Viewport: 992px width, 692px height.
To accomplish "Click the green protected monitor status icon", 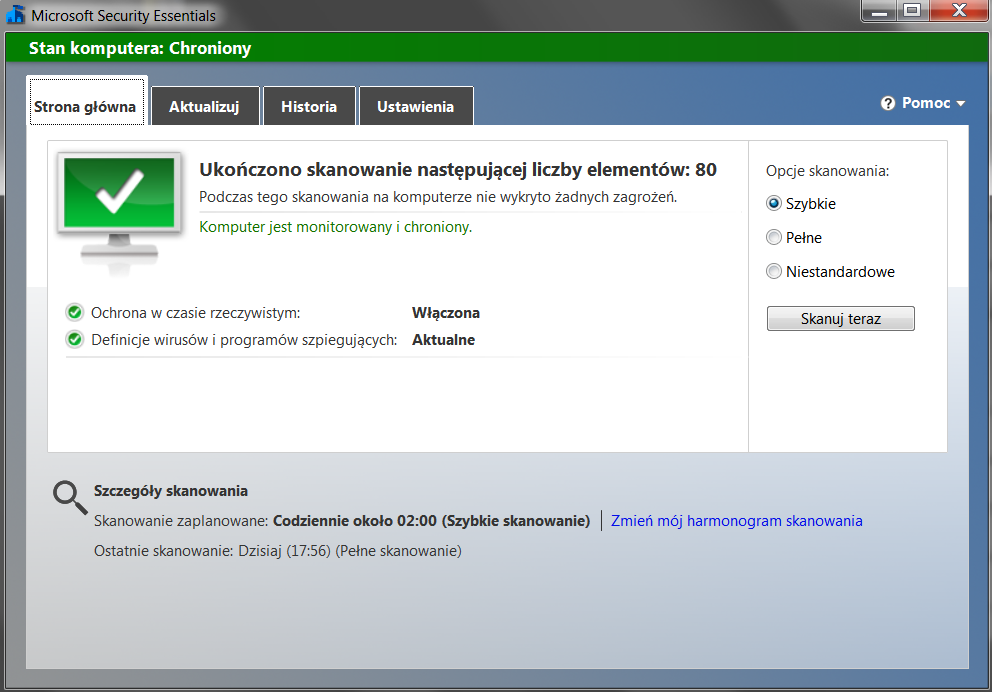I will click(120, 213).
